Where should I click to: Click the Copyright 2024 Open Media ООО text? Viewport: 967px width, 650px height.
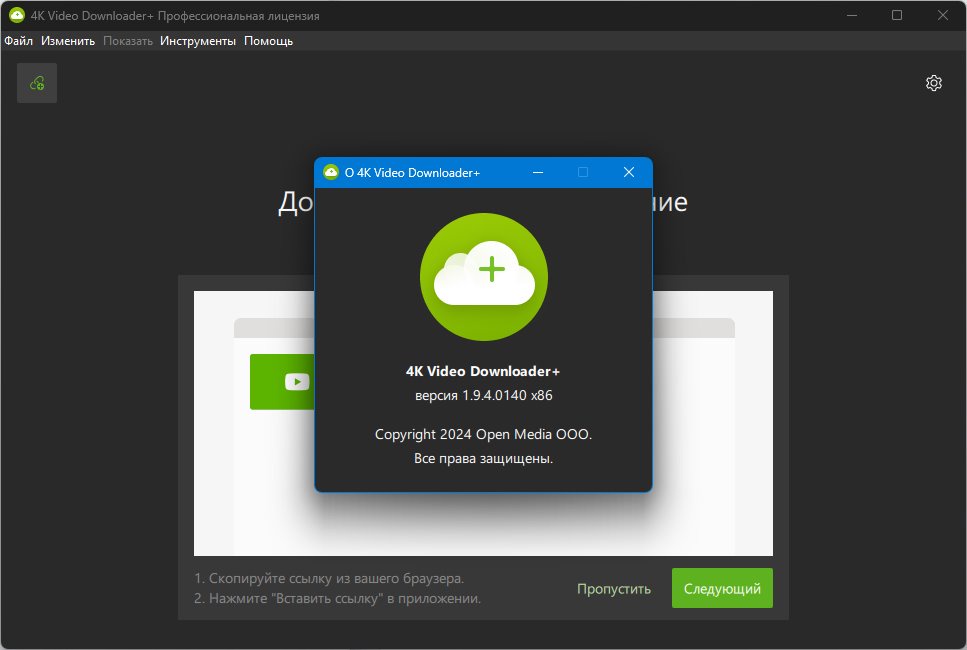(x=484, y=434)
